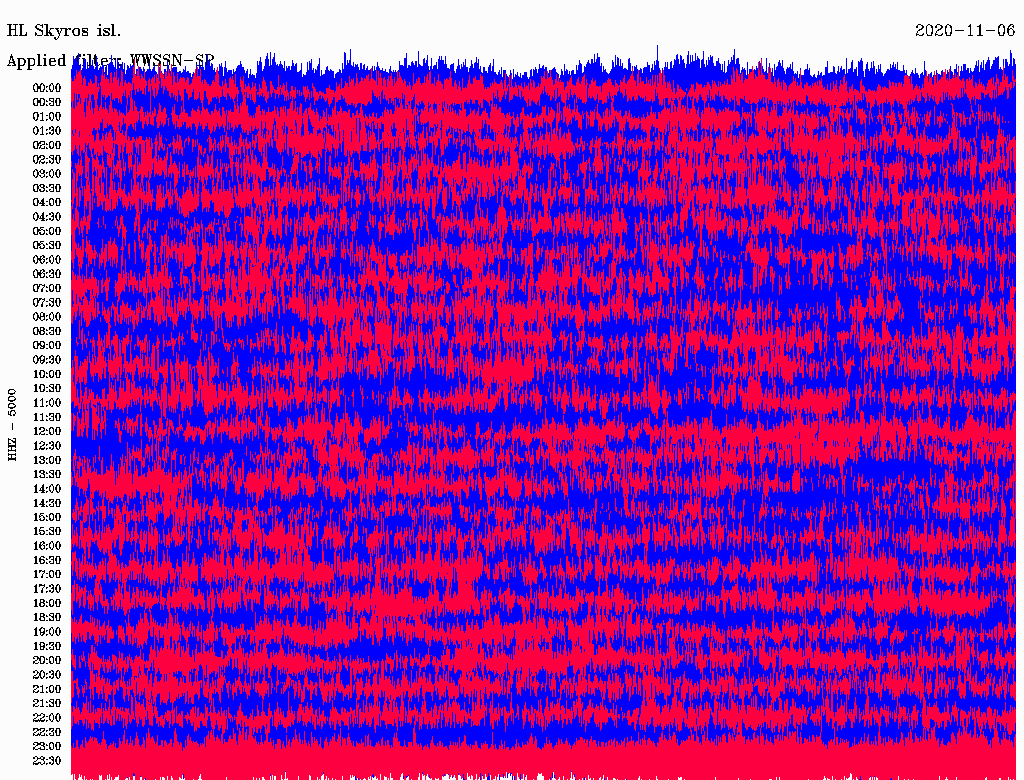
Task: Click the 15:00 time marker
Action: point(47,518)
